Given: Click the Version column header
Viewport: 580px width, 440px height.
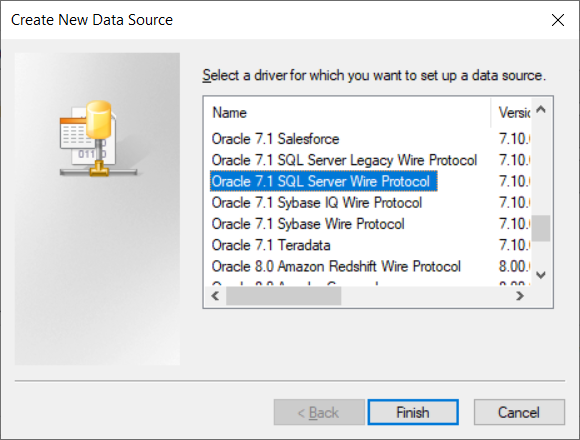Looking at the screenshot, I should (512, 112).
